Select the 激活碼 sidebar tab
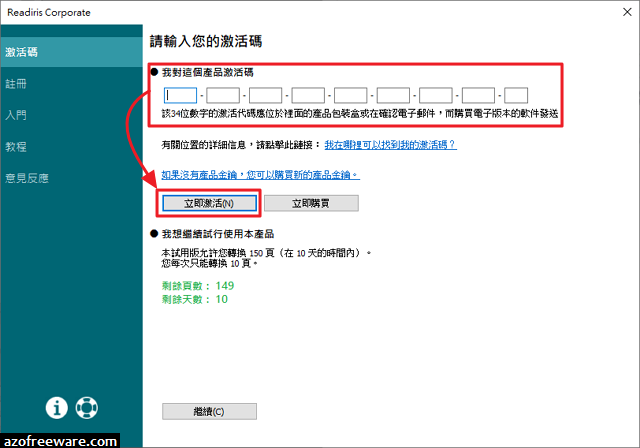 pos(71,52)
